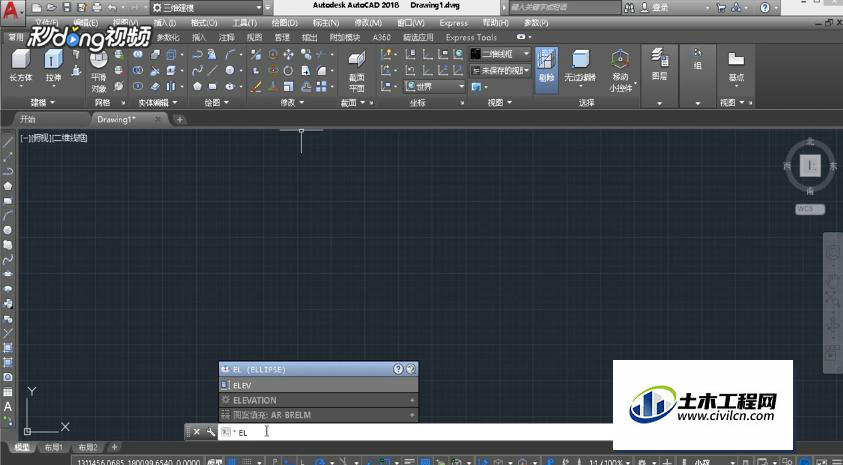Image resolution: width=843 pixels, height=465 pixels.
Task: Select the ELEVATION suggestion
Action: click(x=318, y=400)
